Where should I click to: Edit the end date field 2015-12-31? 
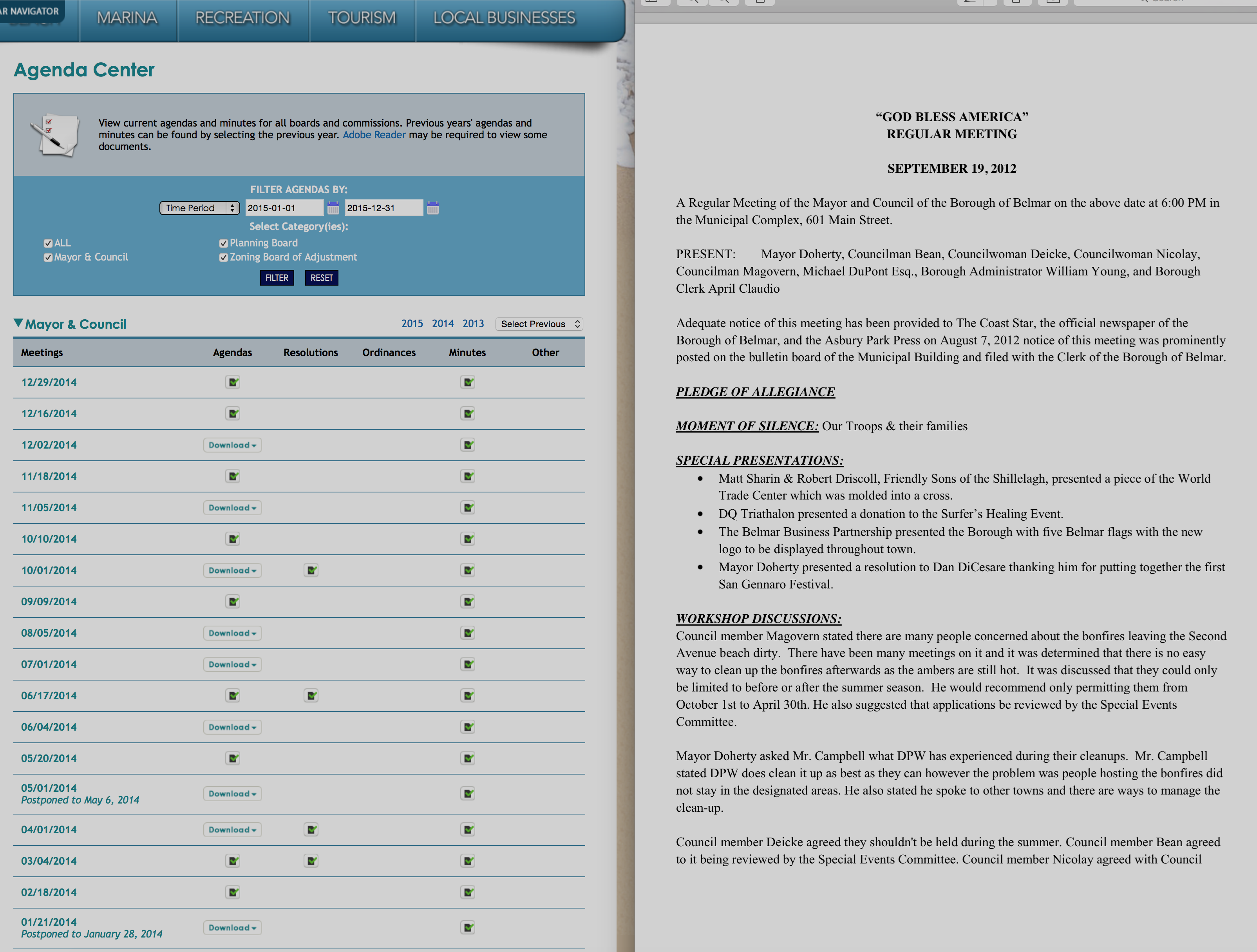(x=383, y=208)
